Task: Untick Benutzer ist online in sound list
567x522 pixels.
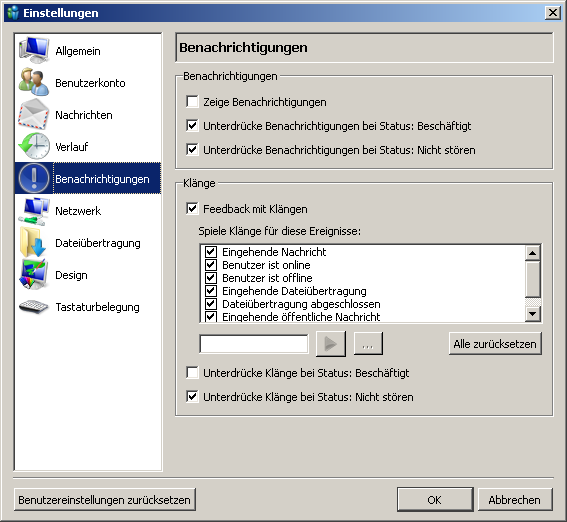Action: (x=211, y=265)
